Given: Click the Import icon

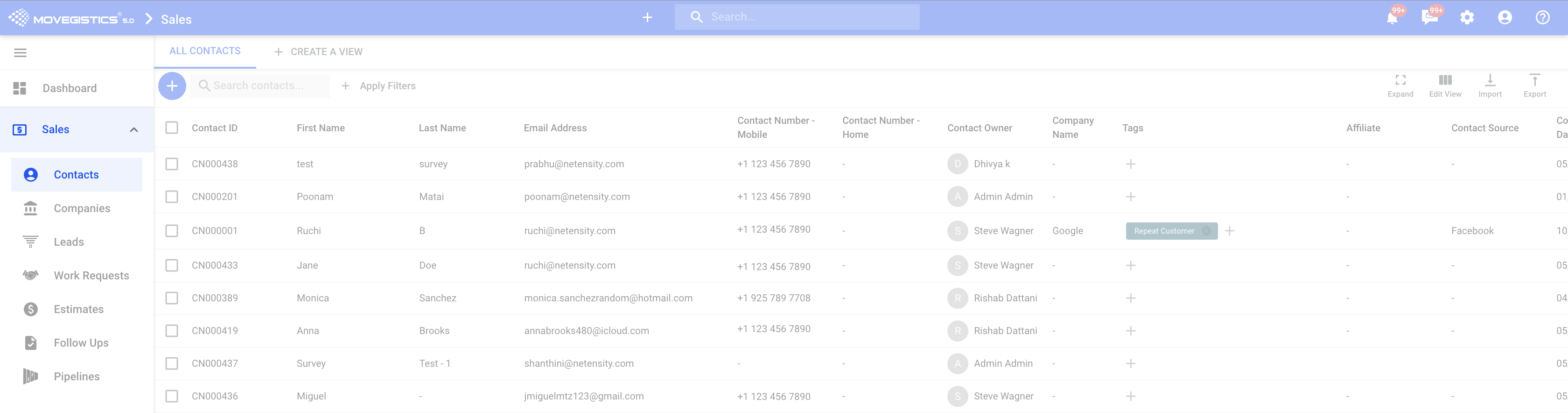Looking at the screenshot, I should 1490,85.
